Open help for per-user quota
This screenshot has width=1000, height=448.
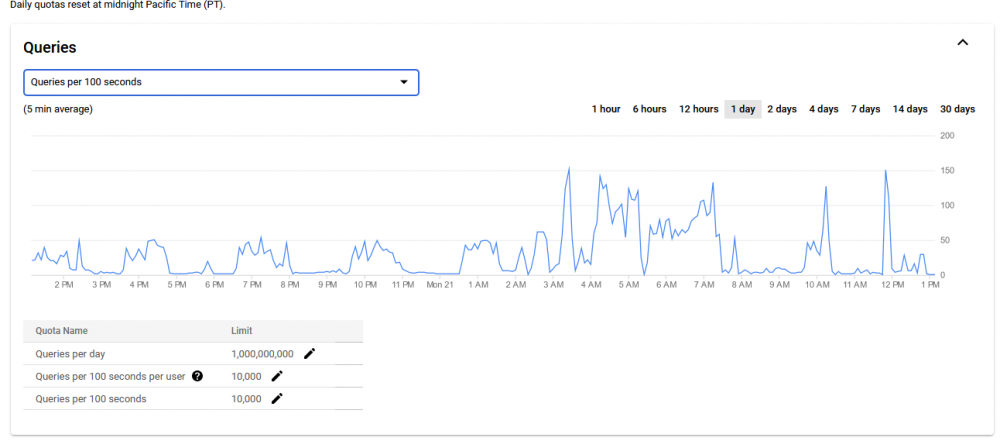tap(197, 376)
